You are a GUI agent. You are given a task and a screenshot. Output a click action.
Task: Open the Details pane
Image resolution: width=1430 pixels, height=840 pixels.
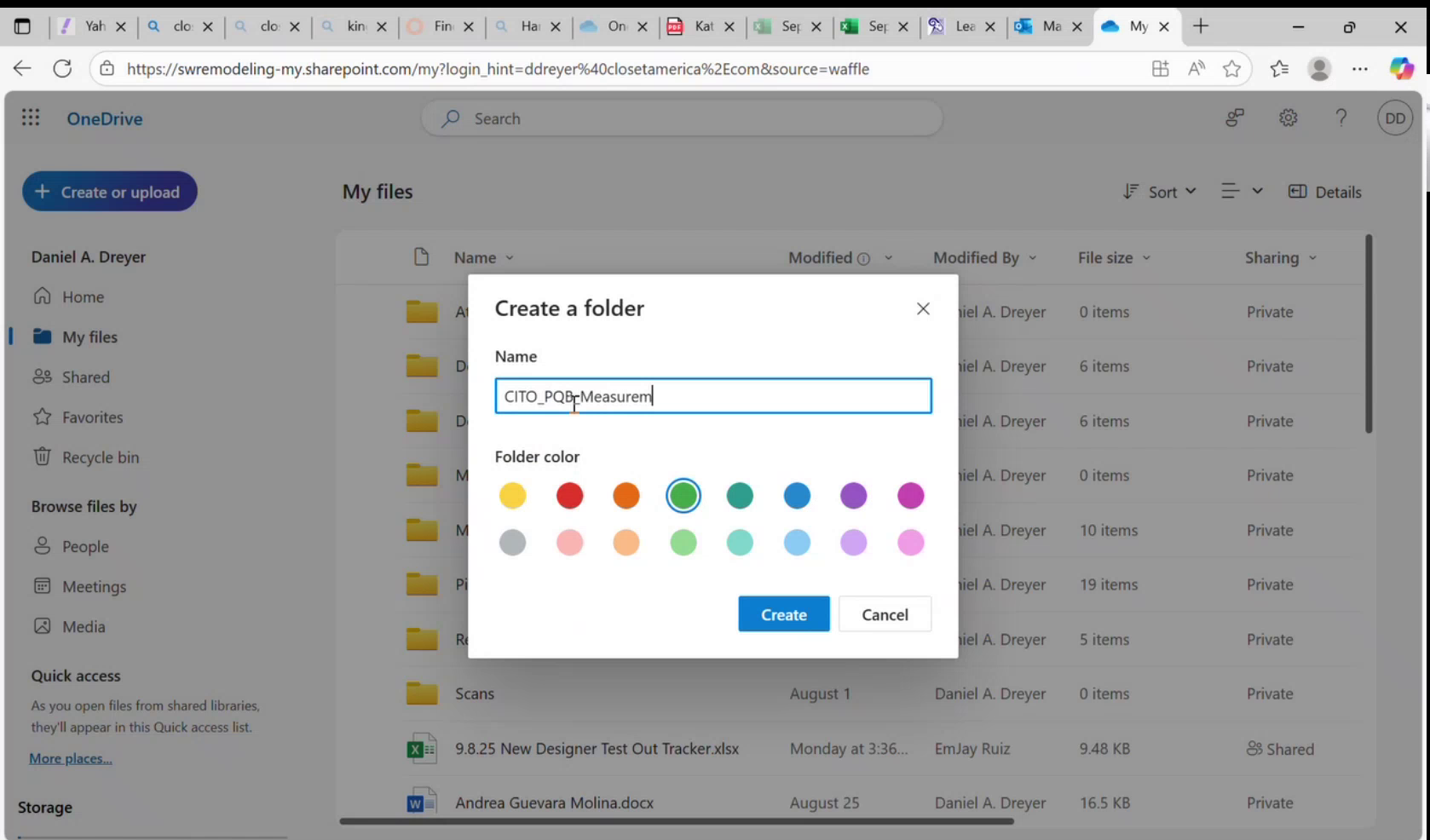tap(1324, 192)
